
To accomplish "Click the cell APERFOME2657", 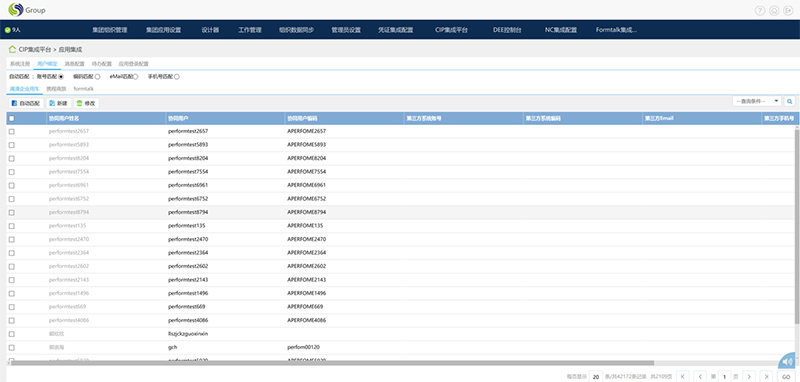I will point(307,131).
